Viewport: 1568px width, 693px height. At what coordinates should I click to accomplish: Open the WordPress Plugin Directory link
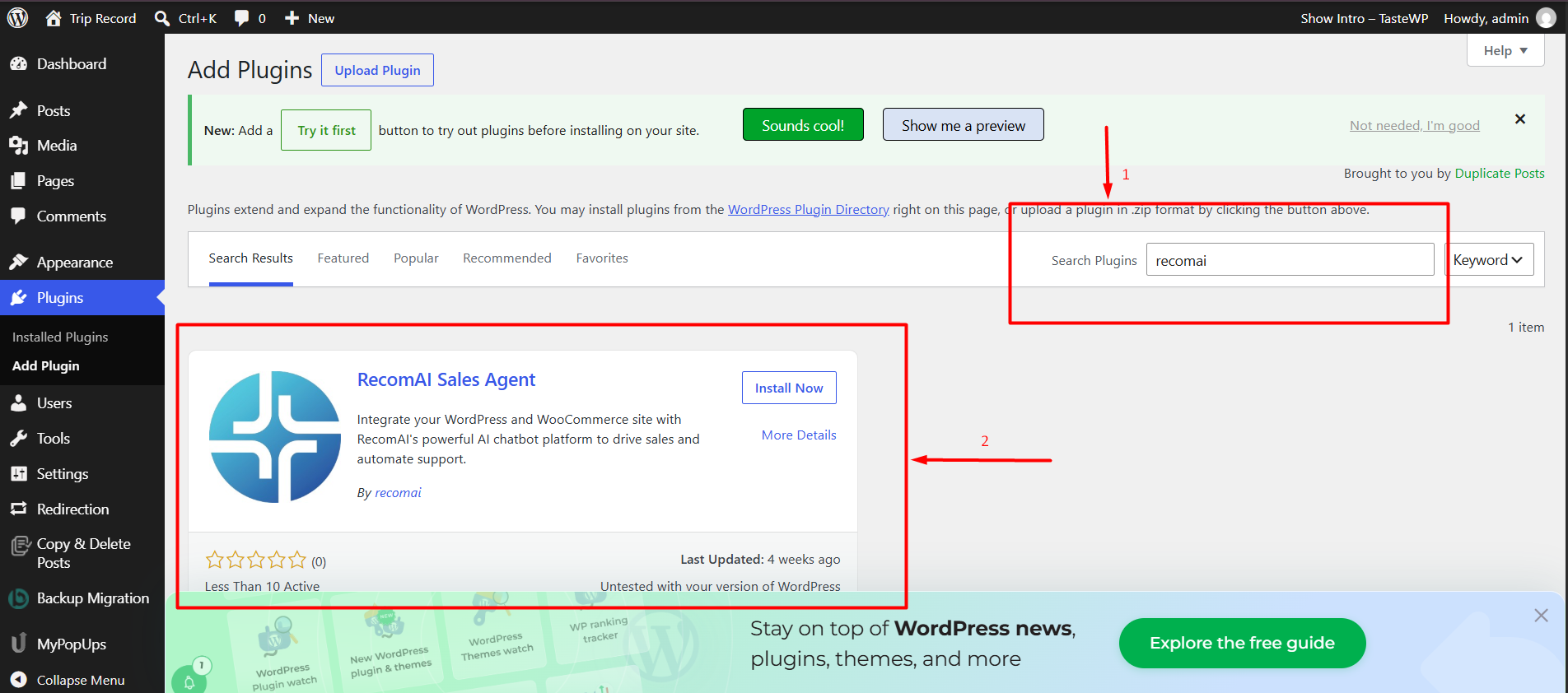pyautogui.click(x=809, y=210)
